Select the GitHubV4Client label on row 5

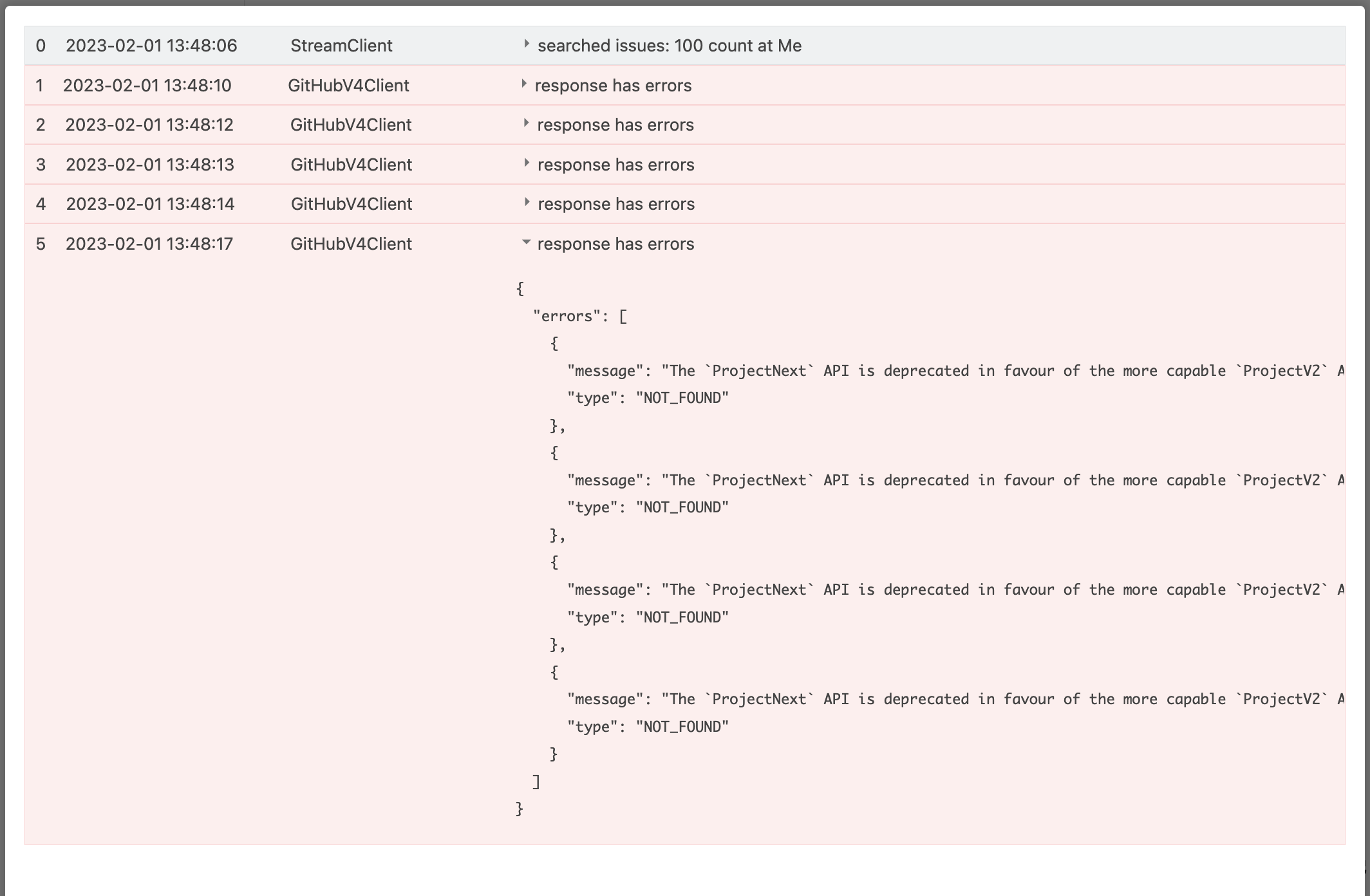(x=351, y=243)
